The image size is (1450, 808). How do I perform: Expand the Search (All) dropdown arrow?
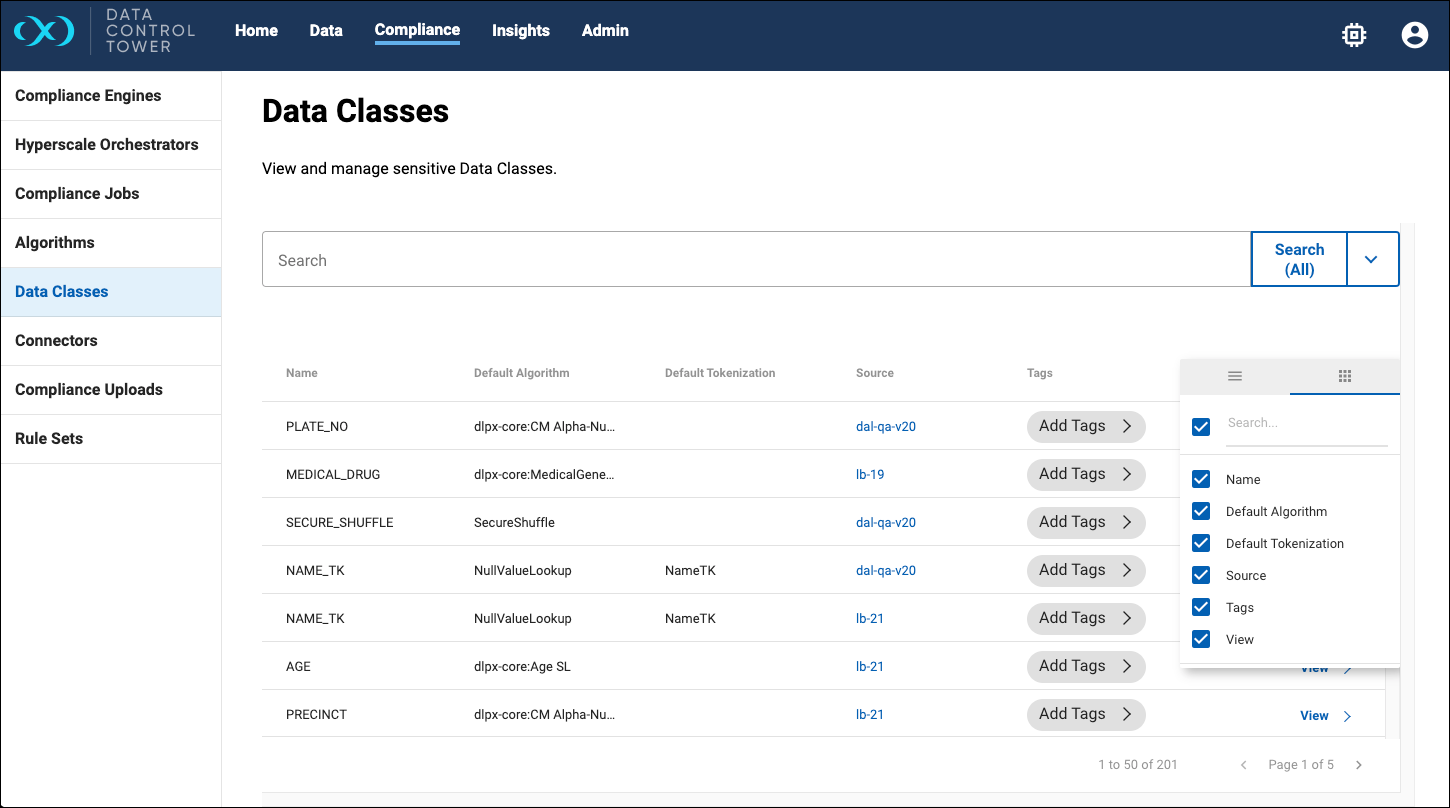[1371, 260]
